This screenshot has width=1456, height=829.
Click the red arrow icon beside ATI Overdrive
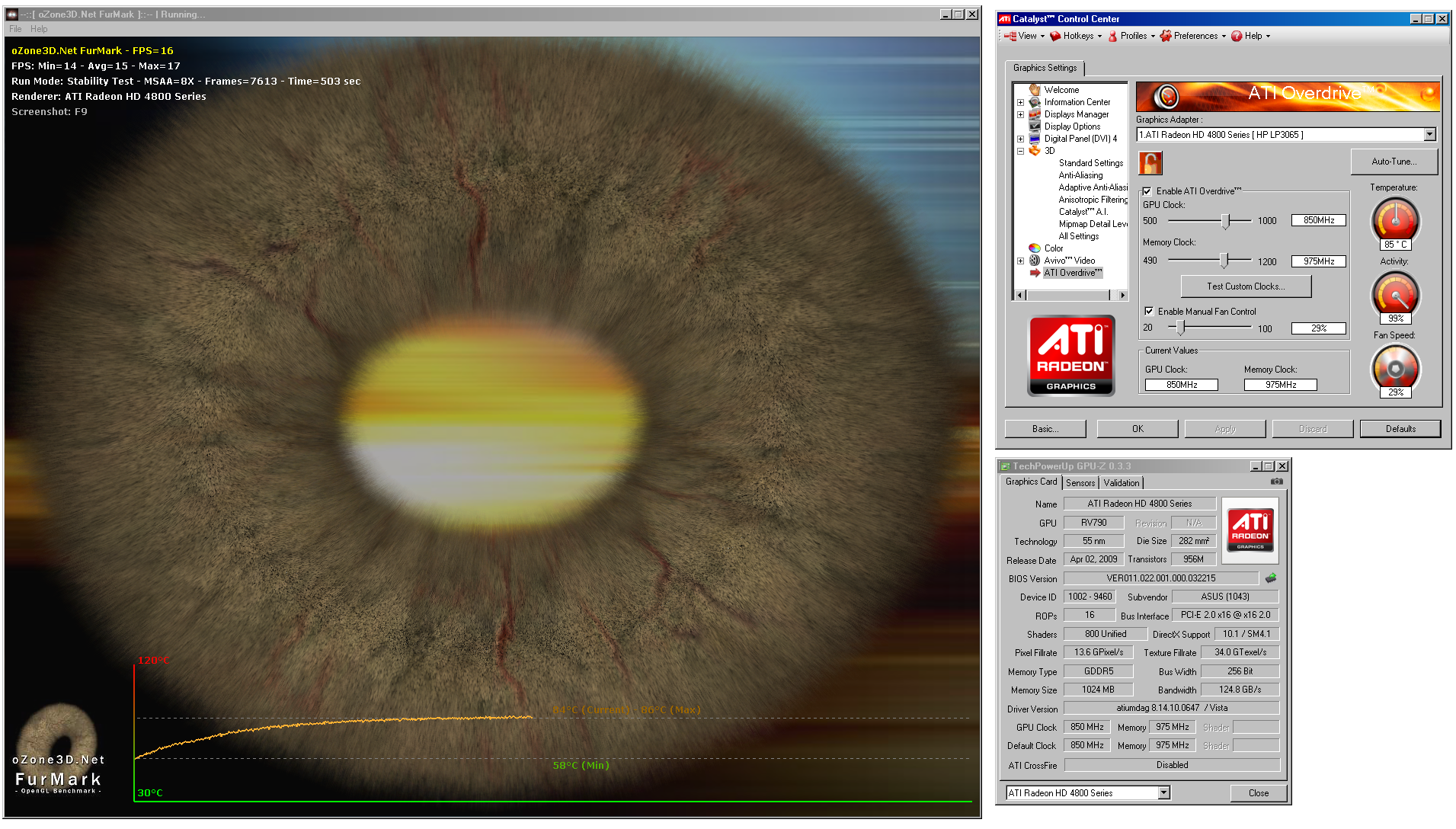pyautogui.click(x=1035, y=273)
